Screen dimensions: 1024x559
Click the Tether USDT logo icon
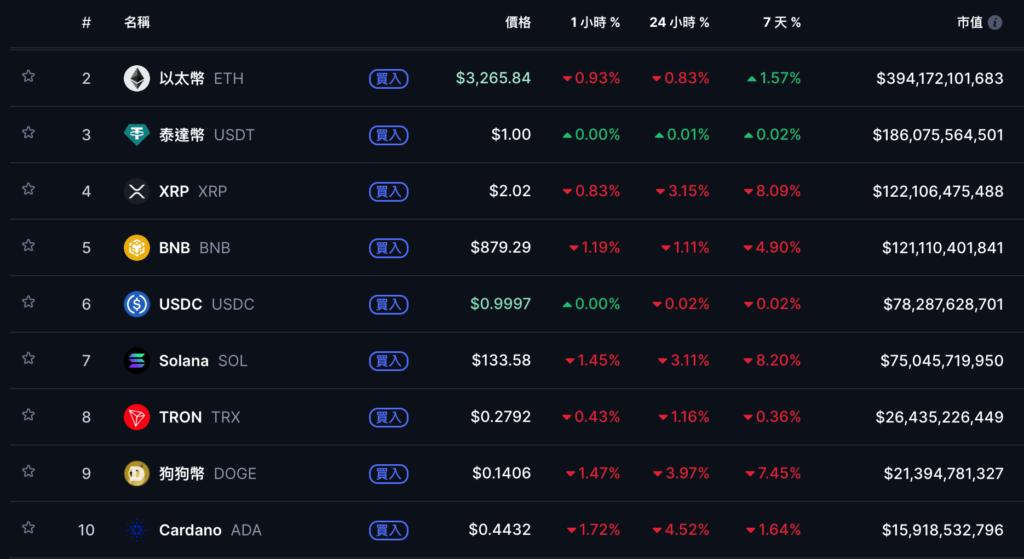[136, 134]
